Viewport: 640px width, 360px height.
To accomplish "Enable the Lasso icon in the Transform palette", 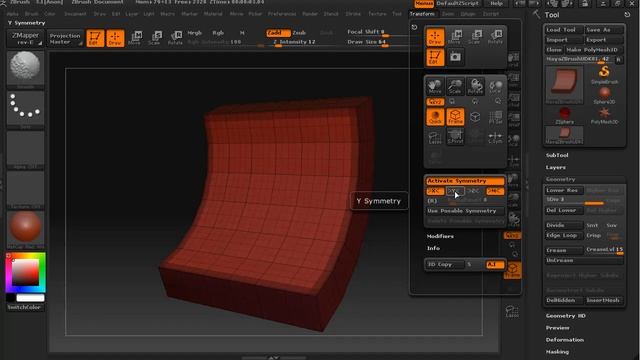I will click(435, 137).
